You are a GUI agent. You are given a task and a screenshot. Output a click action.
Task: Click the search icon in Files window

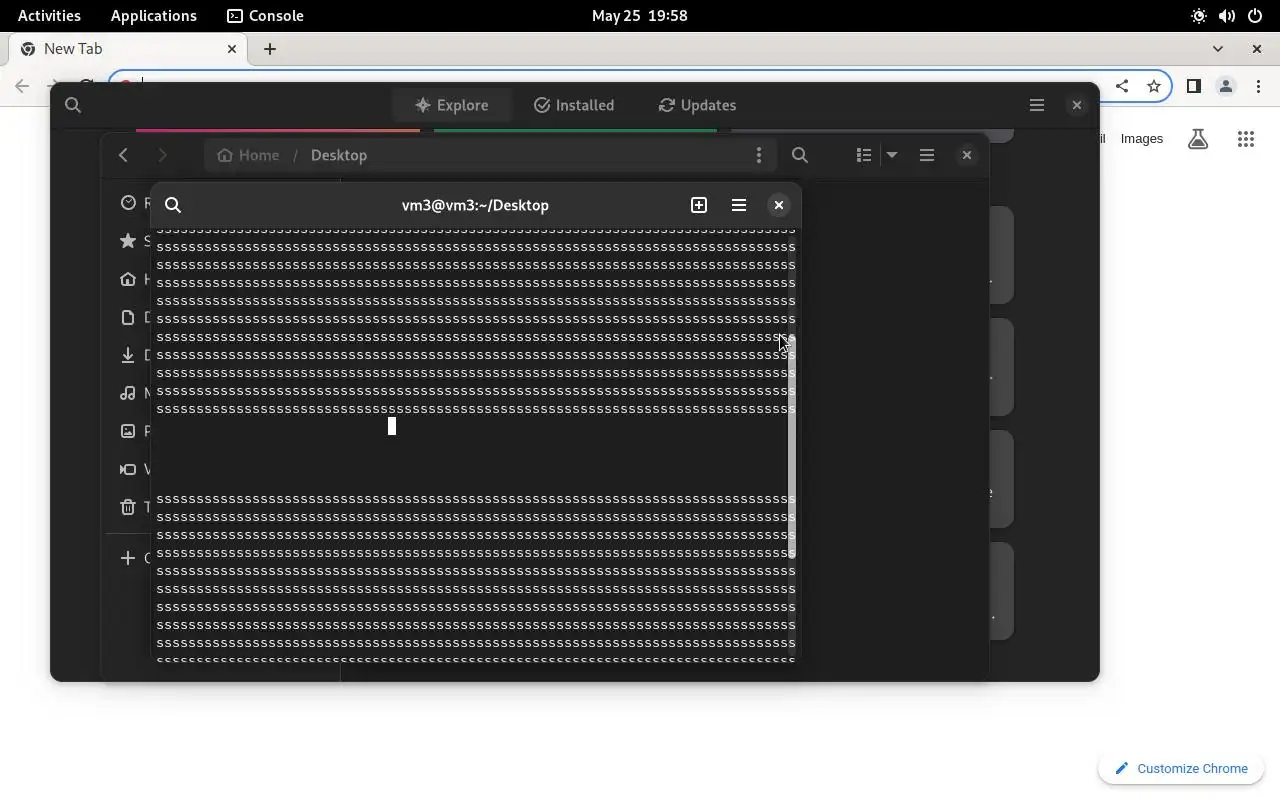800,155
